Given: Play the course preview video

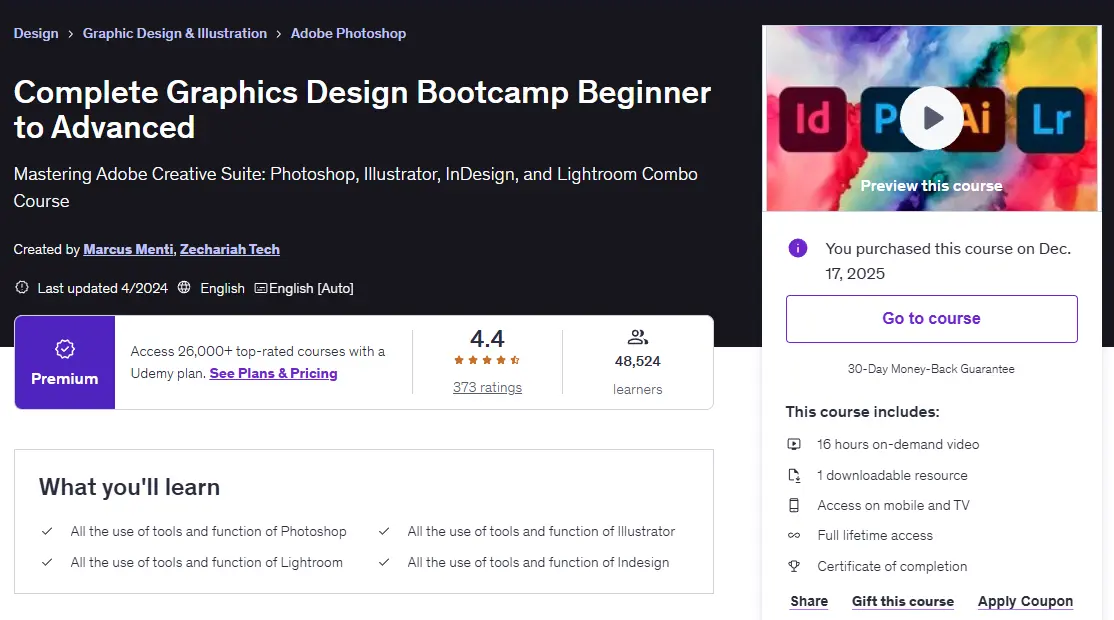Looking at the screenshot, I should tap(931, 118).
